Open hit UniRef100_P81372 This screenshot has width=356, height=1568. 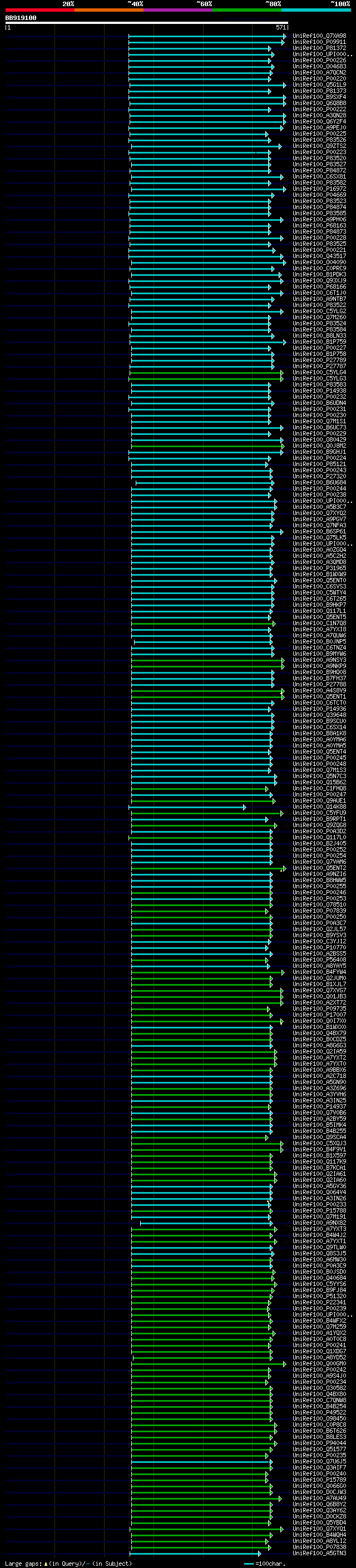pyautogui.click(x=319, y=48)
